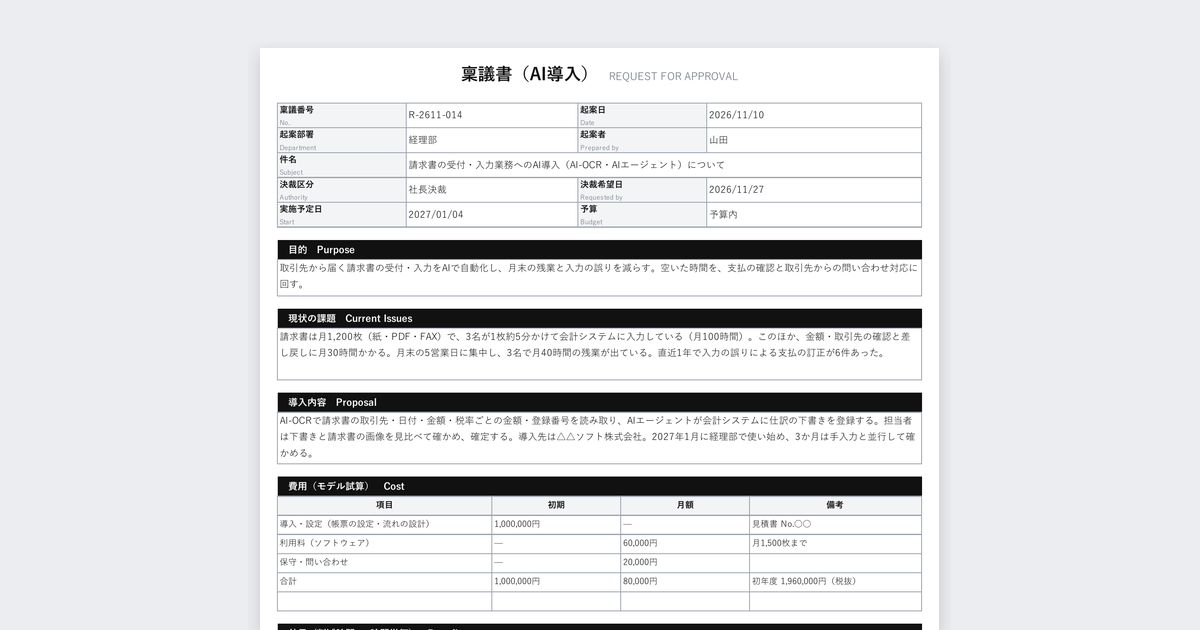The height and width of the screenshot is (630, 1200).
Task: Select the purpose paragraph starting 取引先から届く請求書
Action: pos(599,276)
